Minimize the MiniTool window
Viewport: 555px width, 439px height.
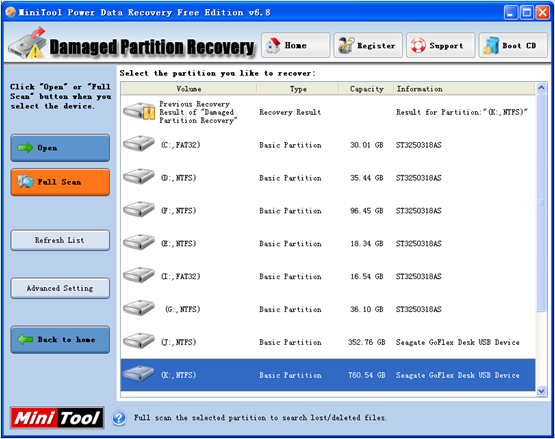point(510,13)
